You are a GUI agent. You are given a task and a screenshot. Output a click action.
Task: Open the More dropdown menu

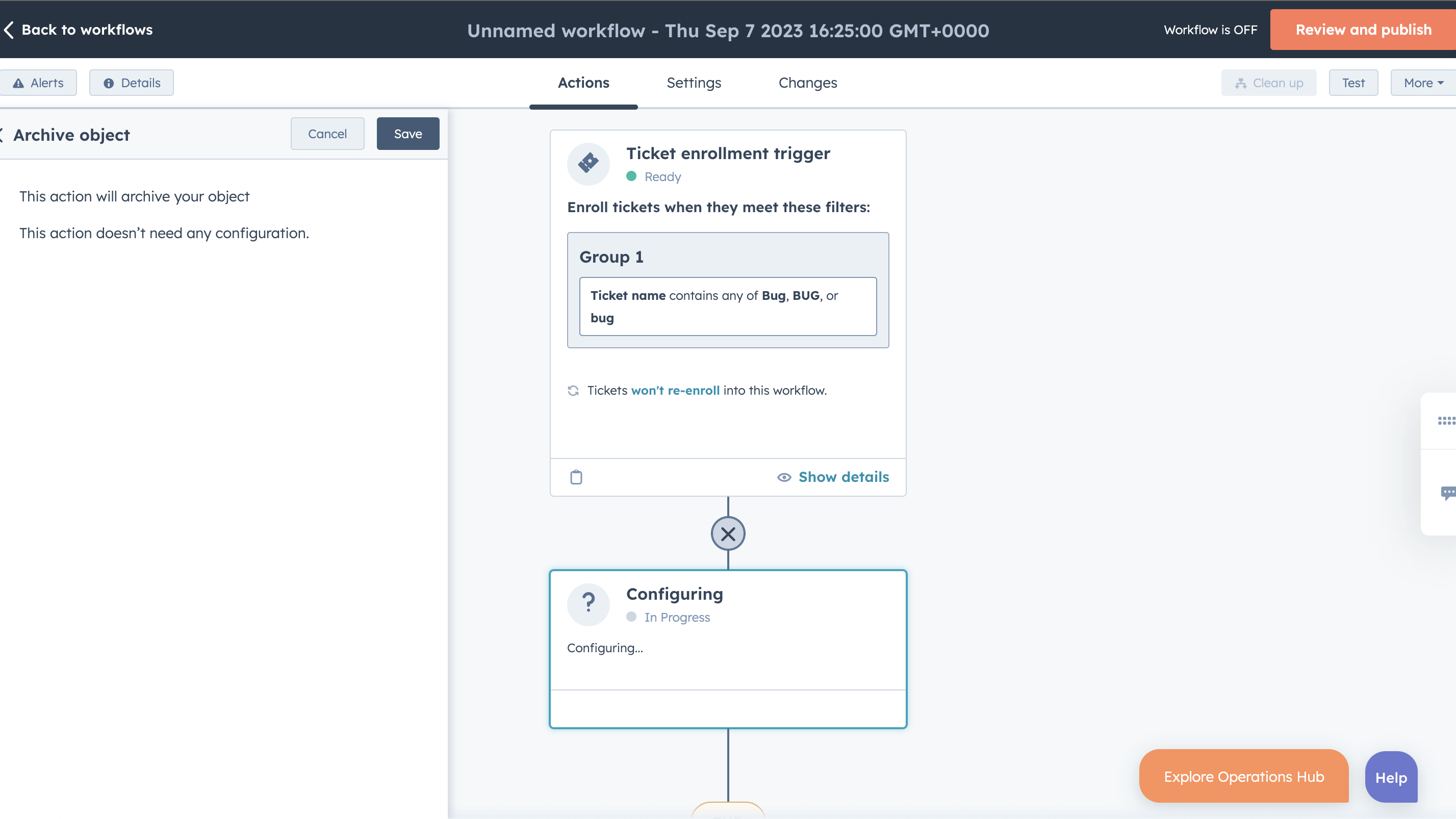click(x=1421, y=83)
